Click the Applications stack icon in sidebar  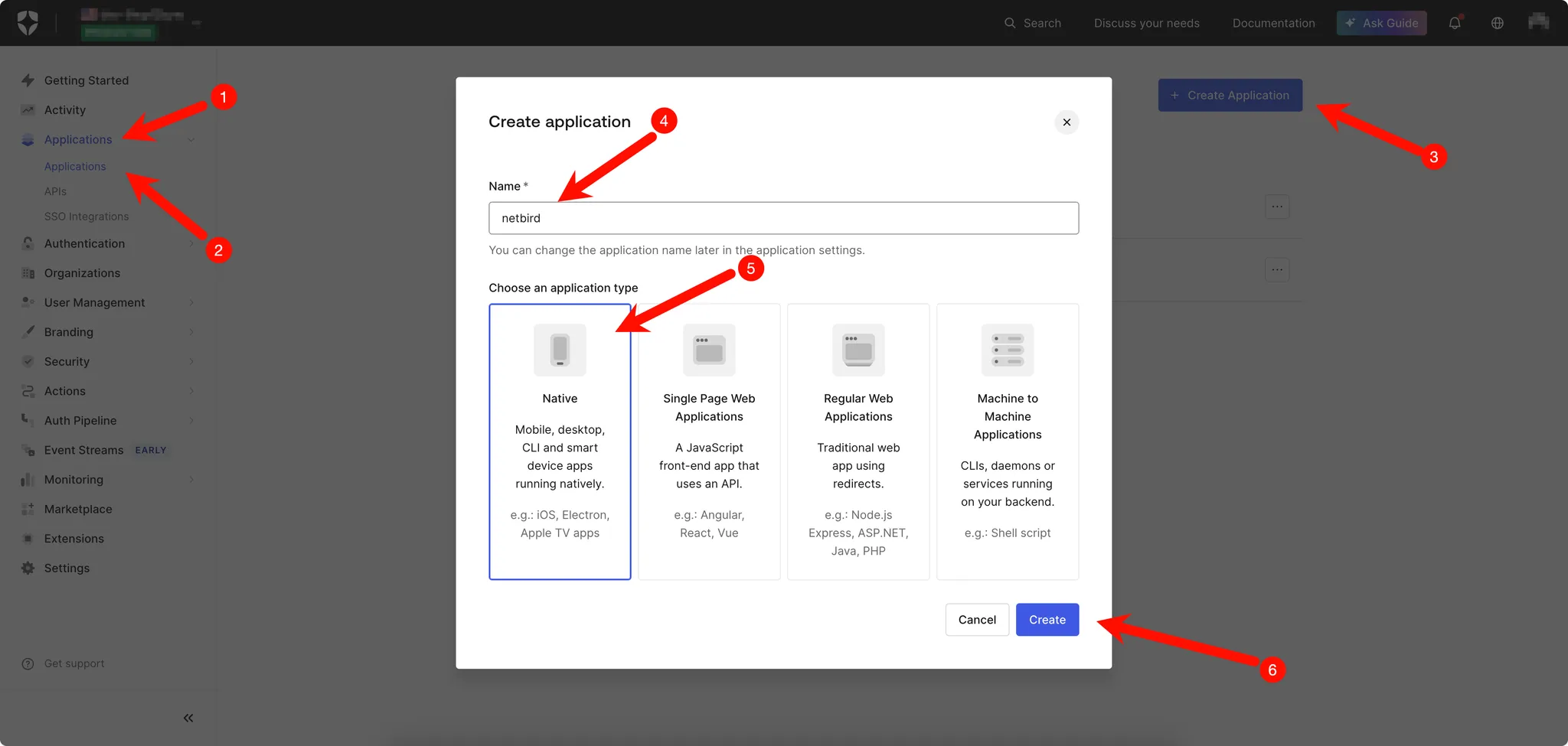28,139
